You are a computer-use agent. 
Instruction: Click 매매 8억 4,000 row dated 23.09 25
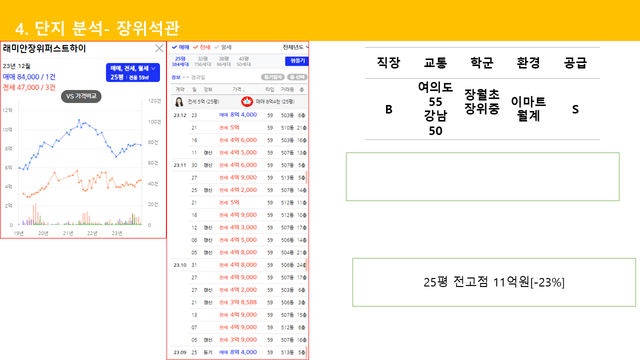point(239,352)
